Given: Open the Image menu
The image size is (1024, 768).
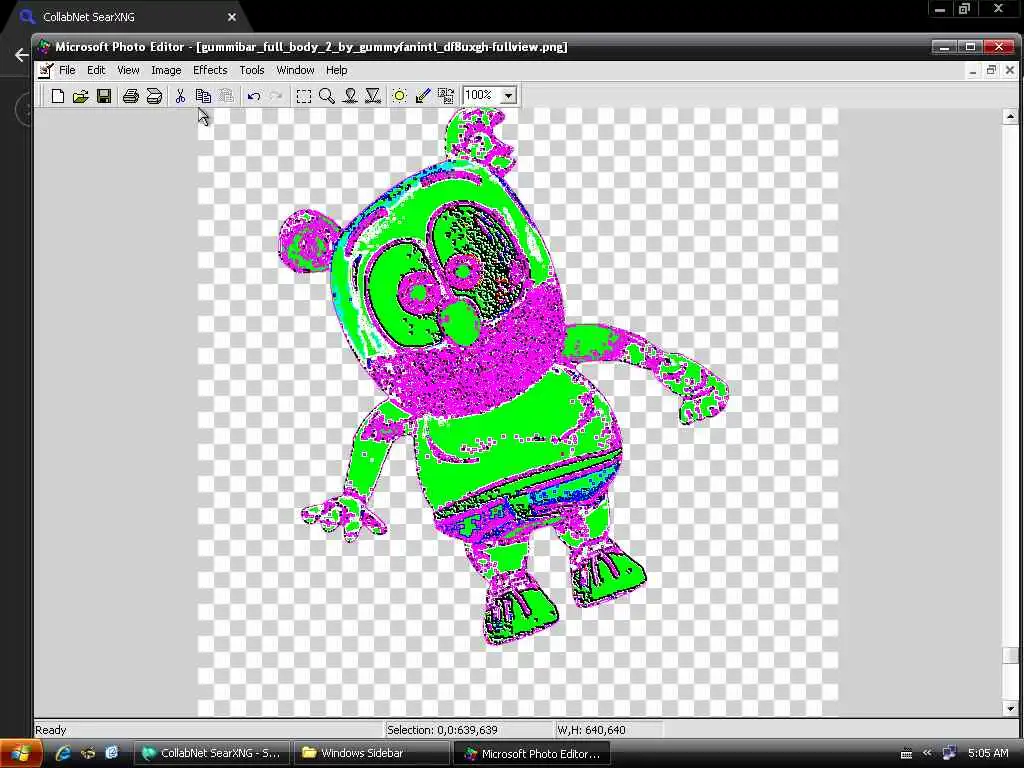Looking at the screenshot, I should (x=166, y=70).
